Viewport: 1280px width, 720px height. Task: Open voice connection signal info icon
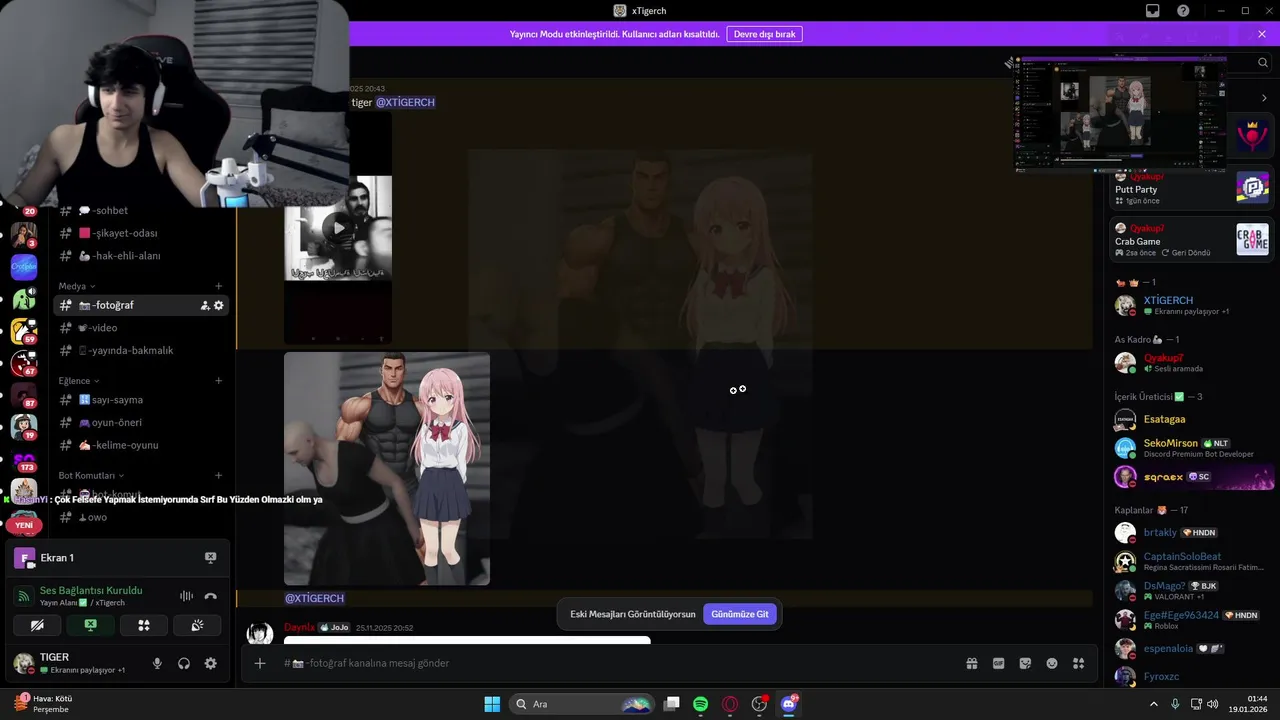[x=24, y=596]
